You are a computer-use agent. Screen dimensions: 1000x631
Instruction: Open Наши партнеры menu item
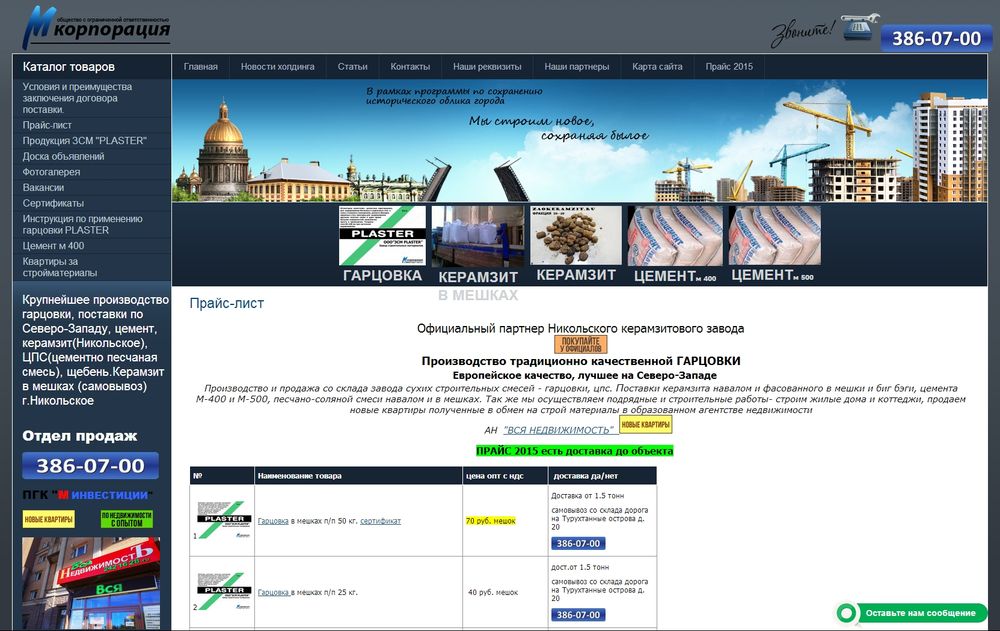click(577, 66)
